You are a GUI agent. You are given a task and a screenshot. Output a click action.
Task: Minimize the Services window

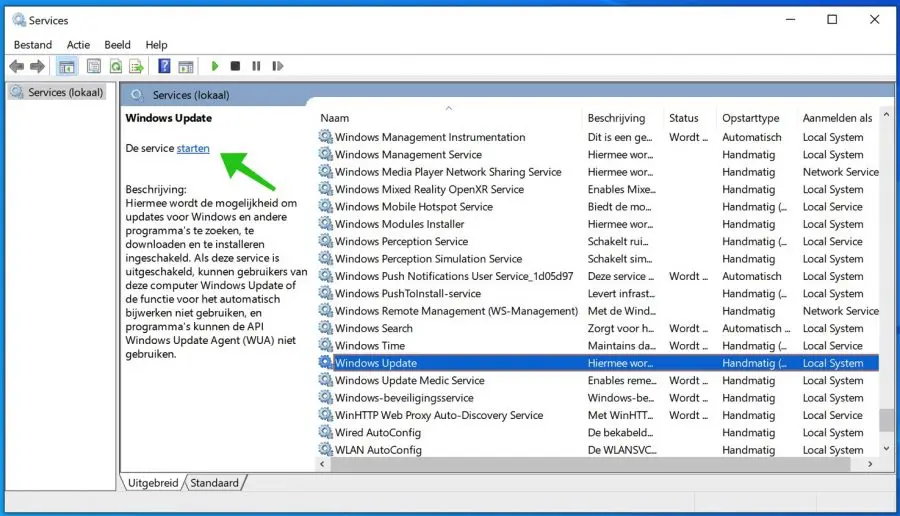790,20
